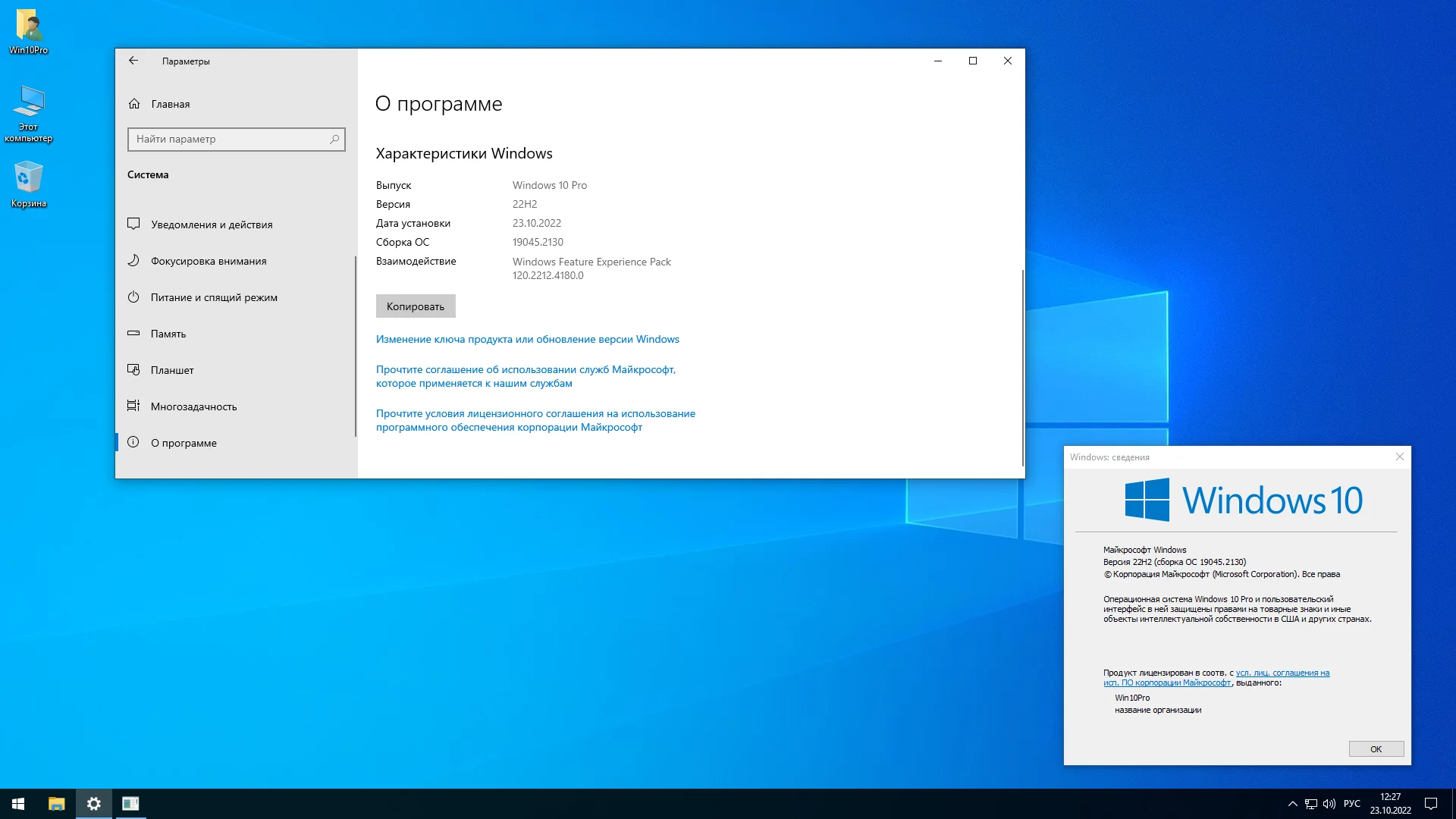The image size is (1456, 819).
Task: Open license agreement link in winver dialog
Action: [x=1282, y=673]
